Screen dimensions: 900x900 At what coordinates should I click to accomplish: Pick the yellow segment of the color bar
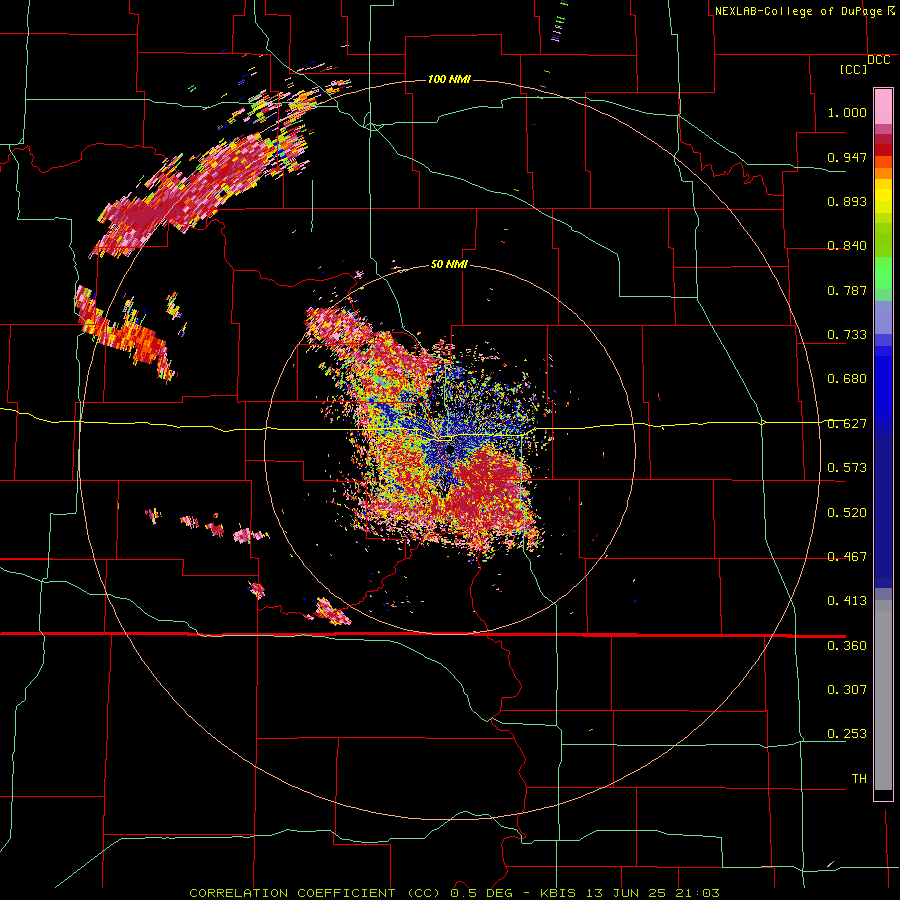(x=883, y=196)
